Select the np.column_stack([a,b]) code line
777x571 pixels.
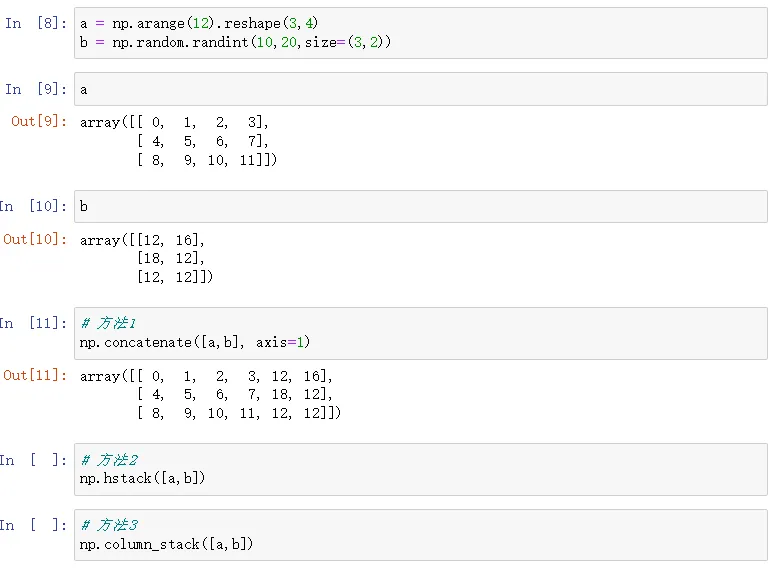166,544
